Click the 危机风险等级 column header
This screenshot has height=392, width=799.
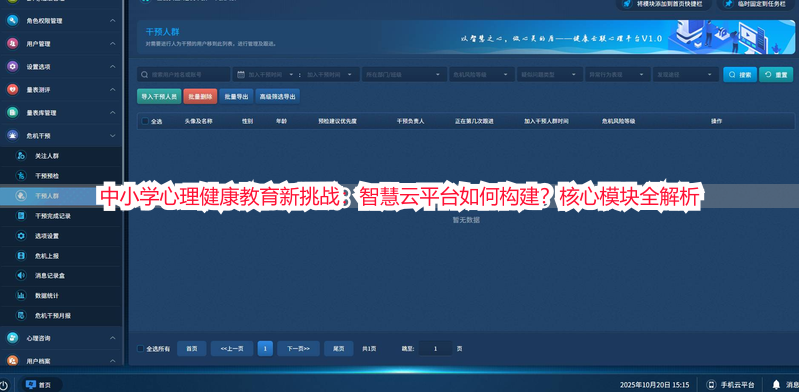618,121
